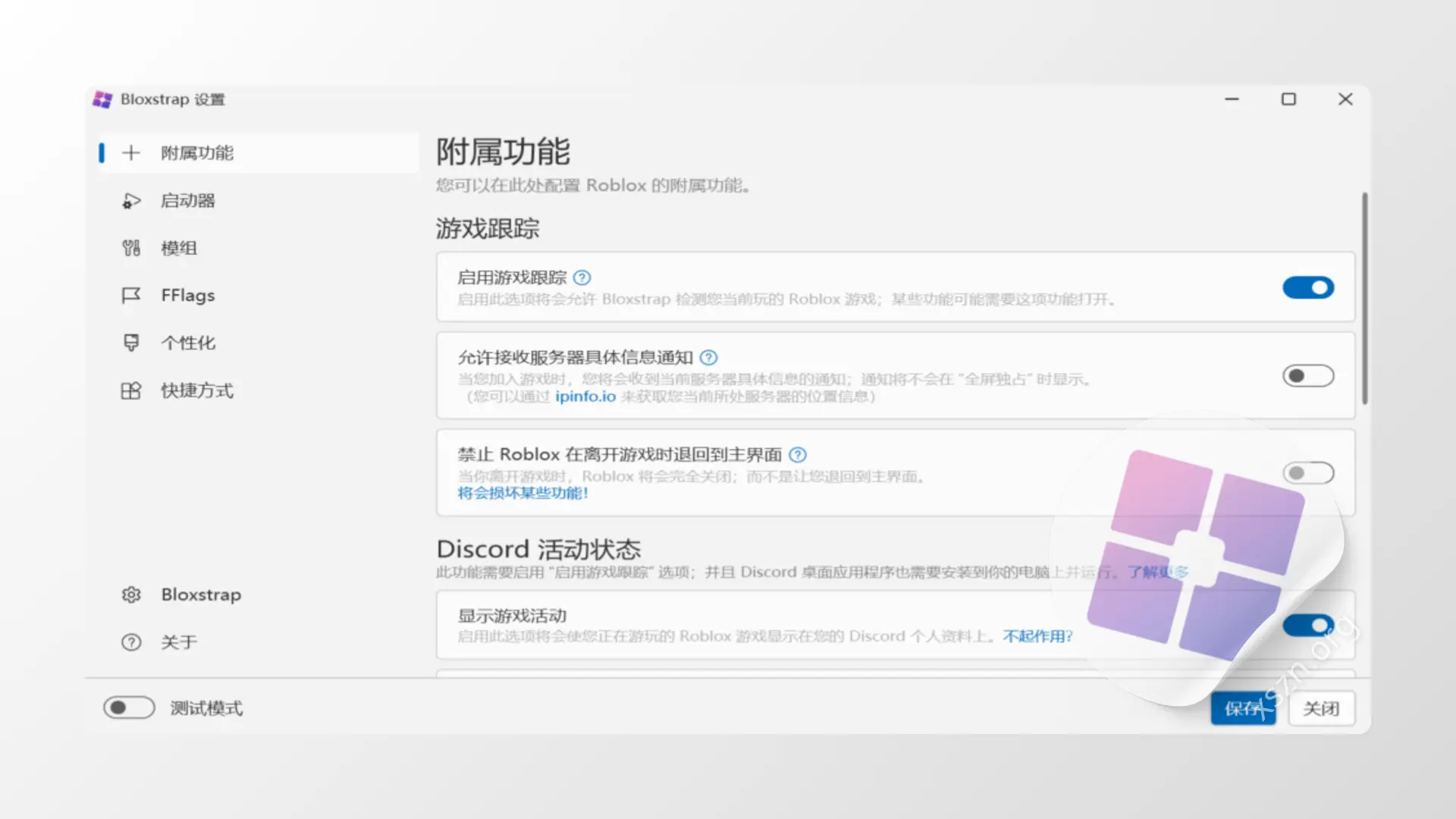
Task: Open the 关于 page
Action: tap(258, 642)
